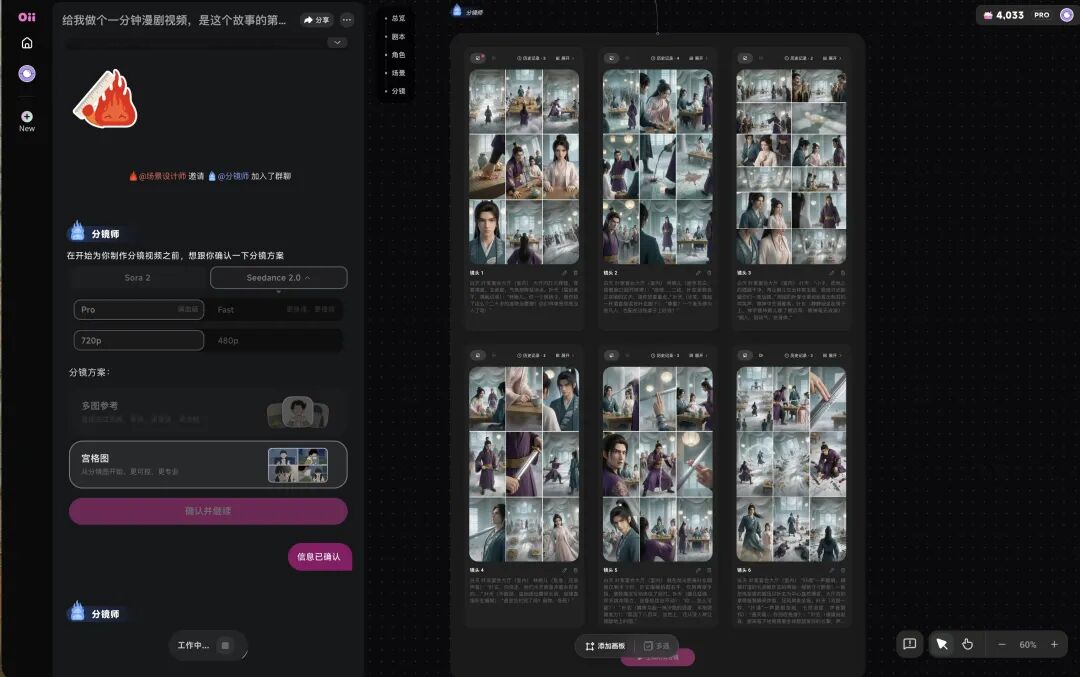Click zoom out minus next to 60%
This screenshot has width=1080, height=677.
(1001, 645)
